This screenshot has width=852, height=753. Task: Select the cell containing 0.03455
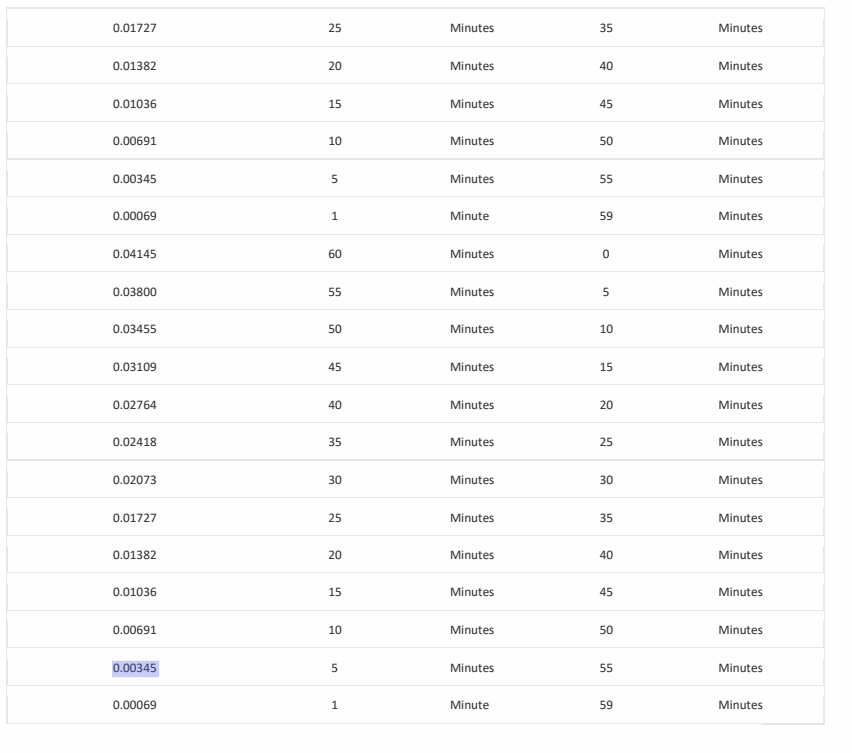(136, 329)
